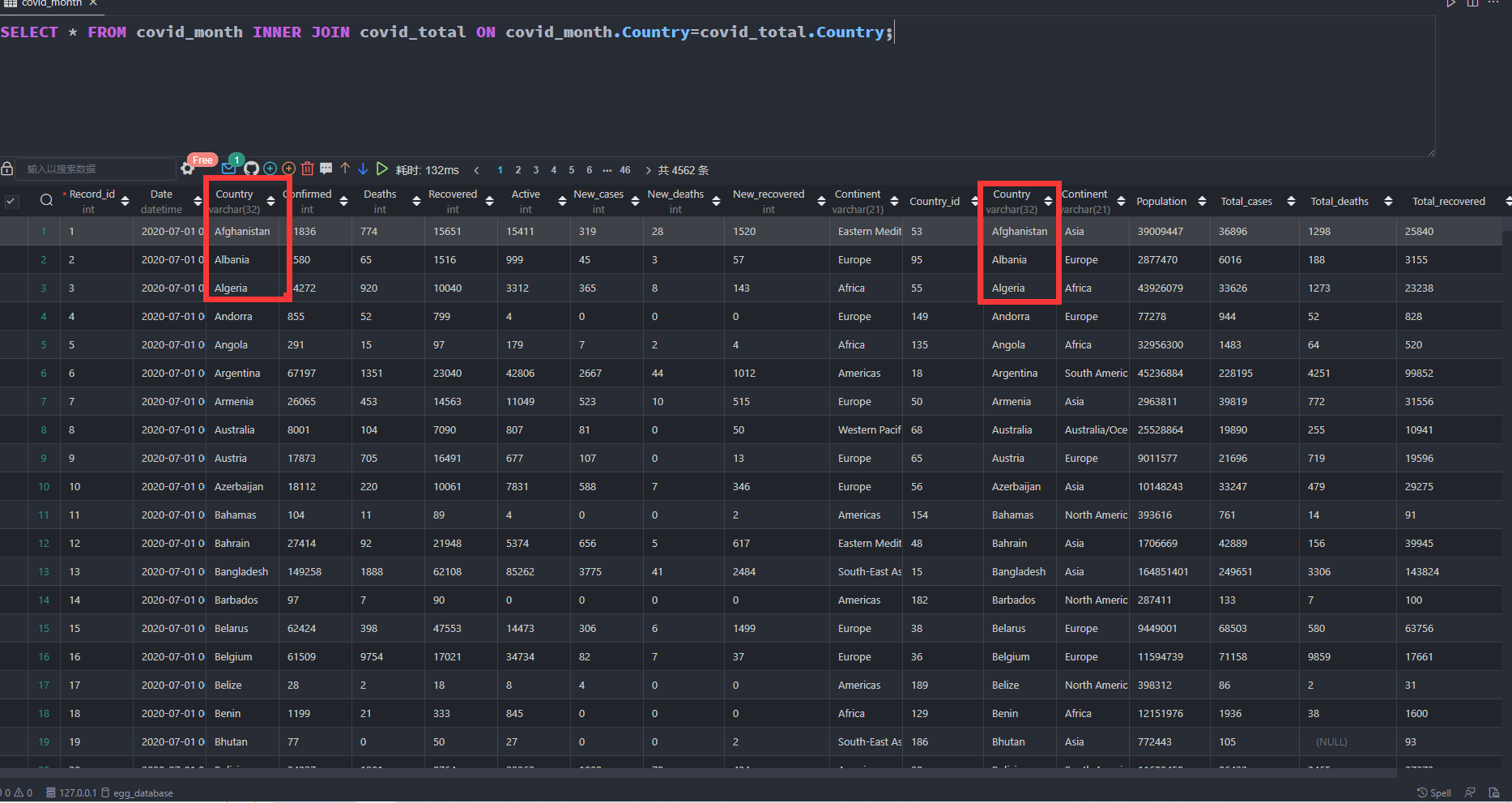Viewport: 1512px width, 803px height.
Task: Toggle sort arrows on Confirmed column
Action: [343, 201]
